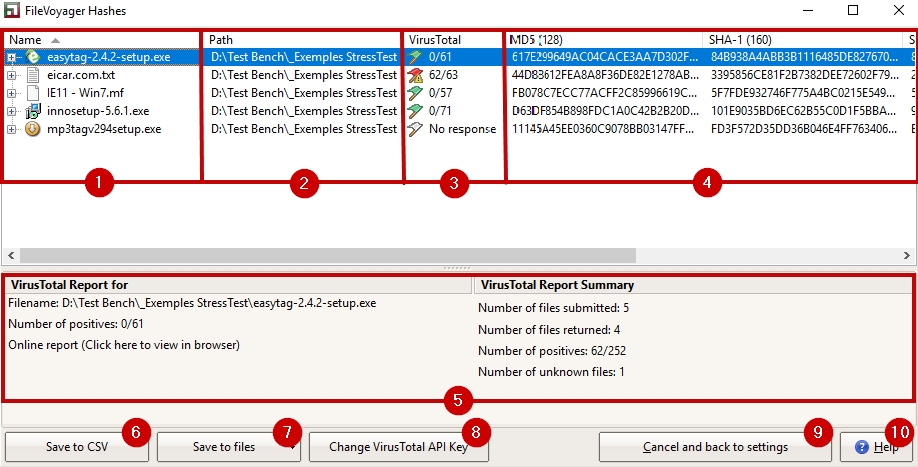Image resolution: width=918 pixels, height=467 pixels.
Task: Click the innosetup-5.6.1.exe installer icon
Action: pos(33,111)
